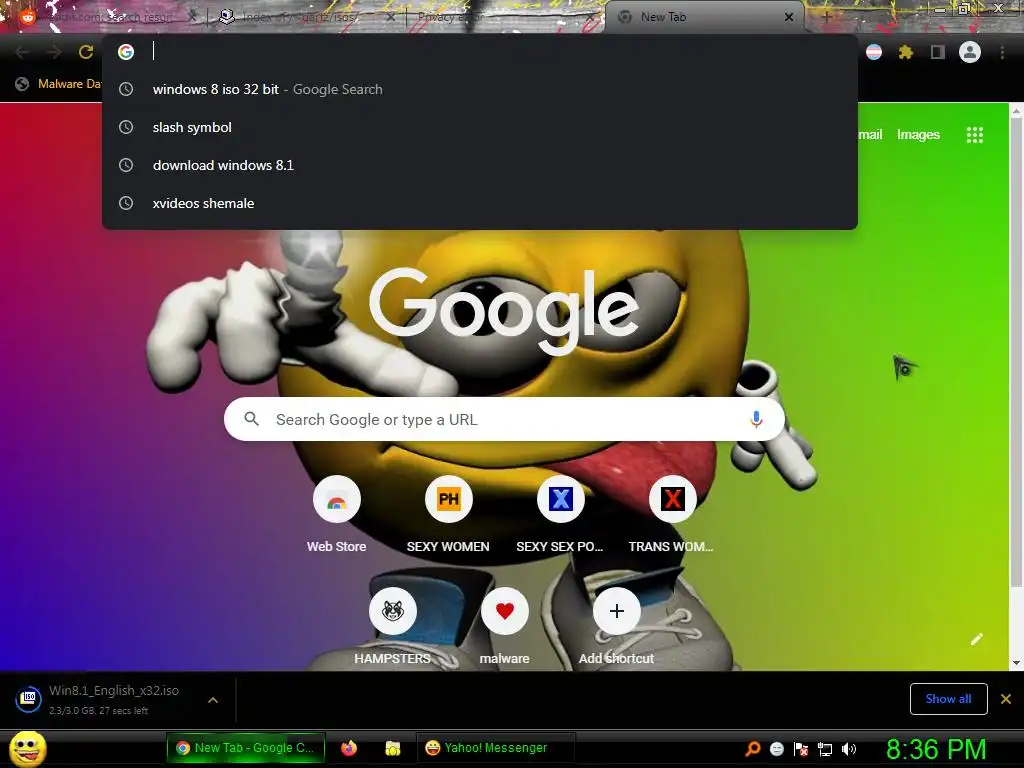Open the Yahoo! Messenger taskbar button
The width and height of the screenshot is (1024, 768).
(496, 748)
